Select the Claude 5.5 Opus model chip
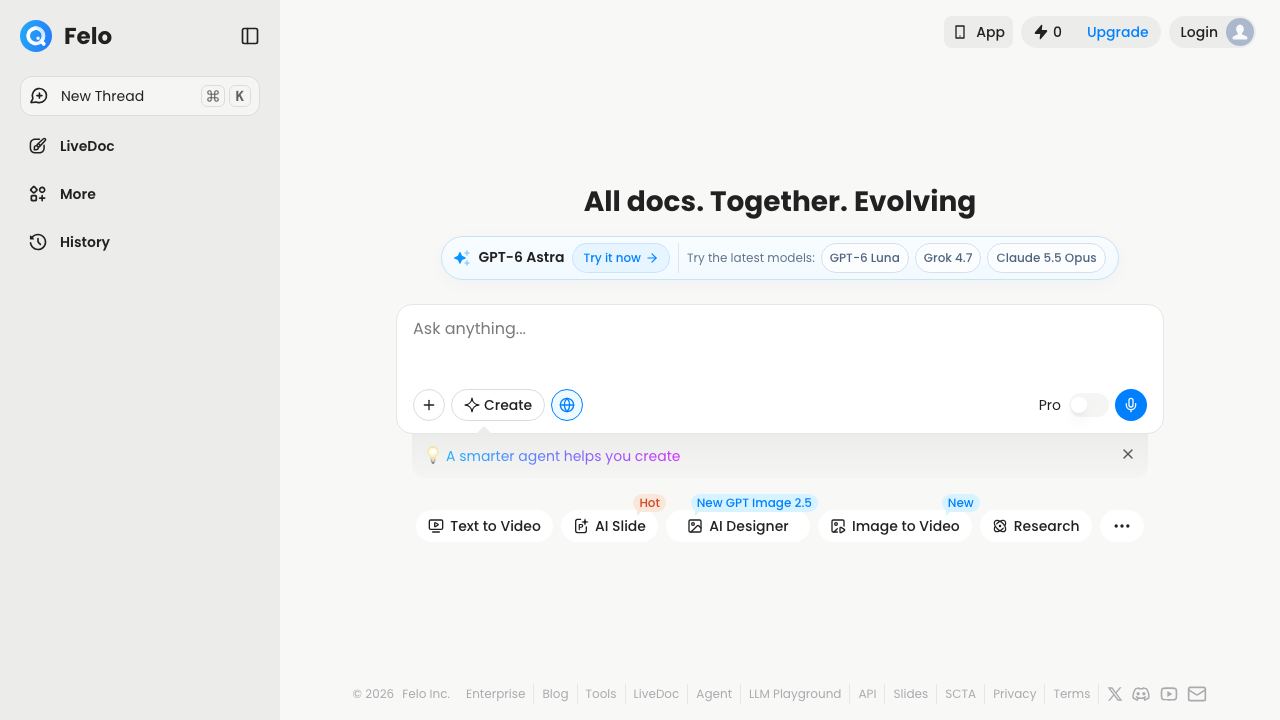This screenshot has width=1280, height=720. pyautogui.click(x=1046, y=258)
